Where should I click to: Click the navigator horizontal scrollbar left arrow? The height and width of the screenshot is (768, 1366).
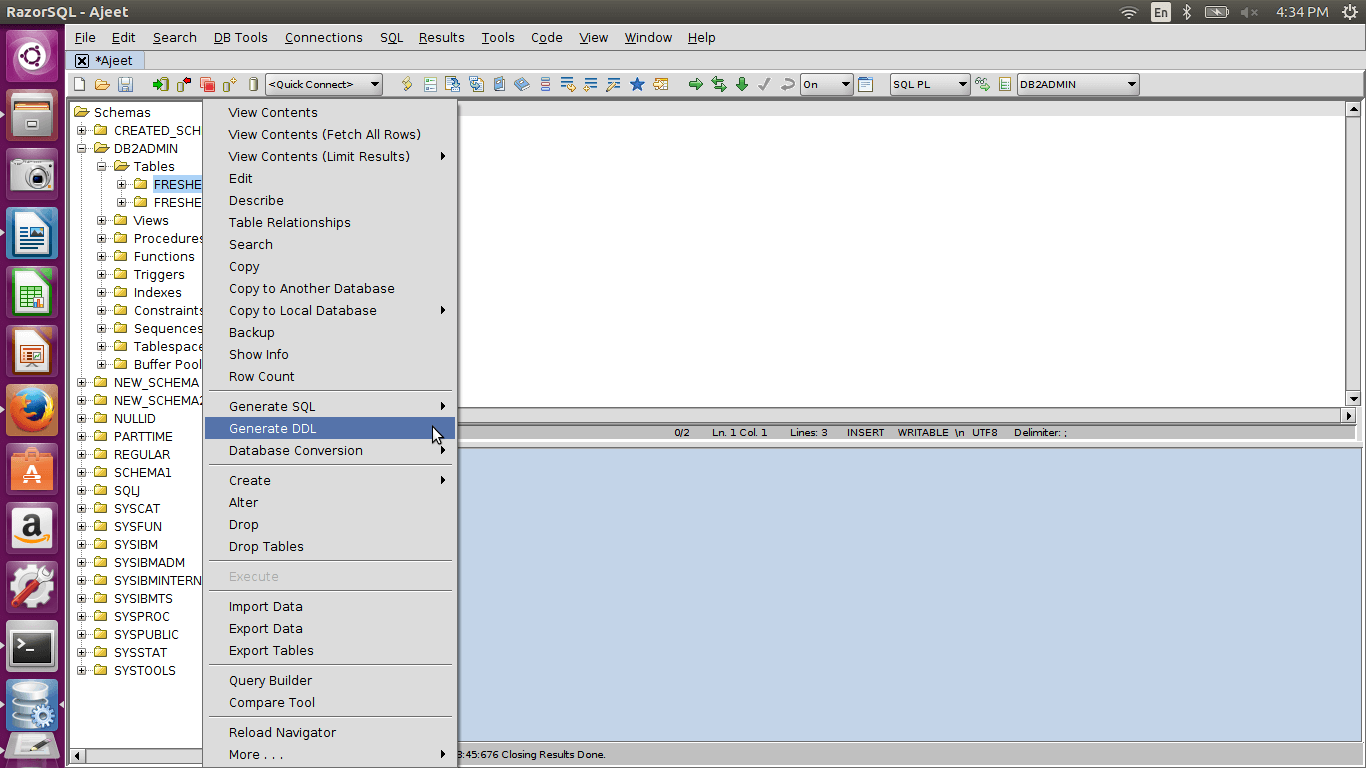78,756
